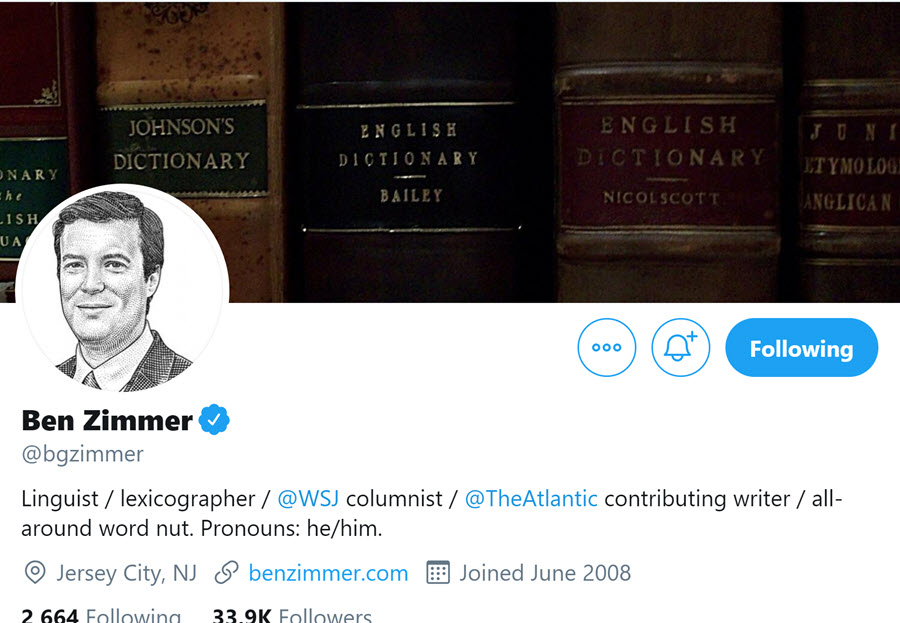This screenshot has width=900, height=623.
Task: View the 2,664 Following list
Action: tap(101, 616)
